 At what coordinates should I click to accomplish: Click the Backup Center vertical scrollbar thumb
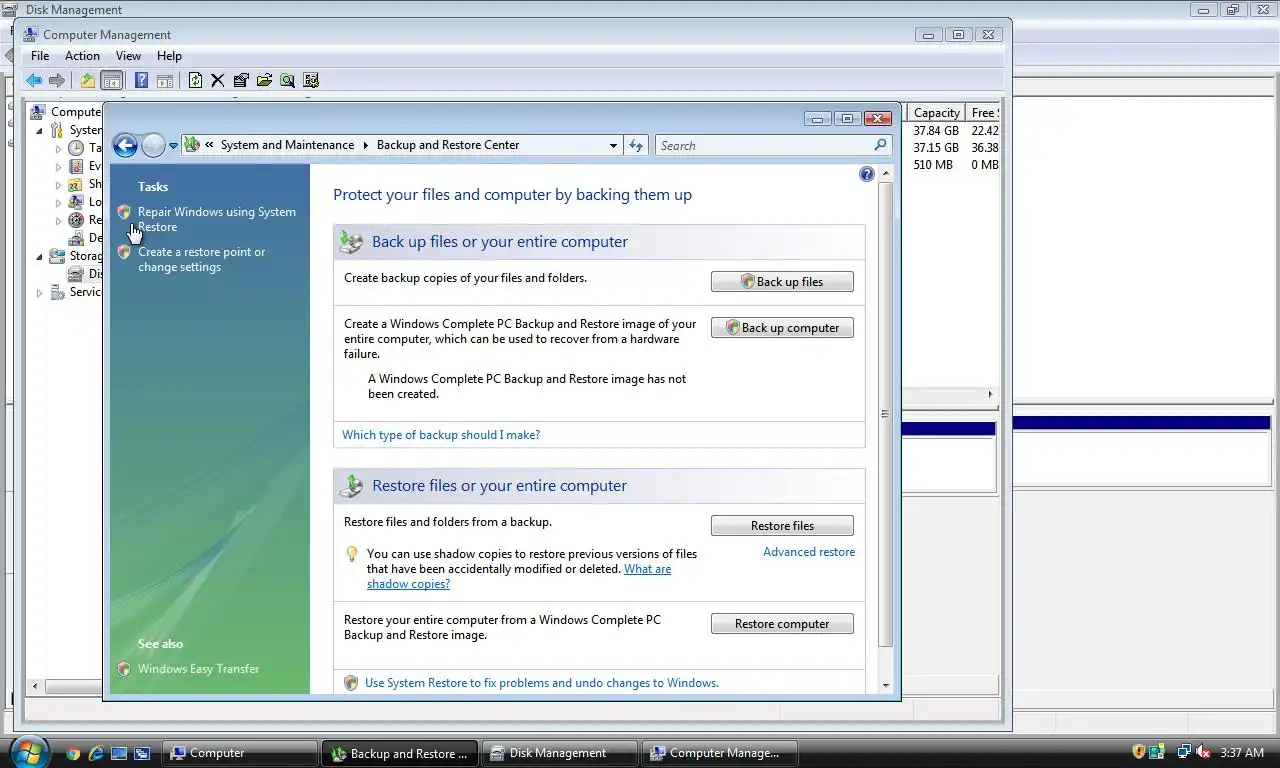pyautogui.click(x=884, y=414)
